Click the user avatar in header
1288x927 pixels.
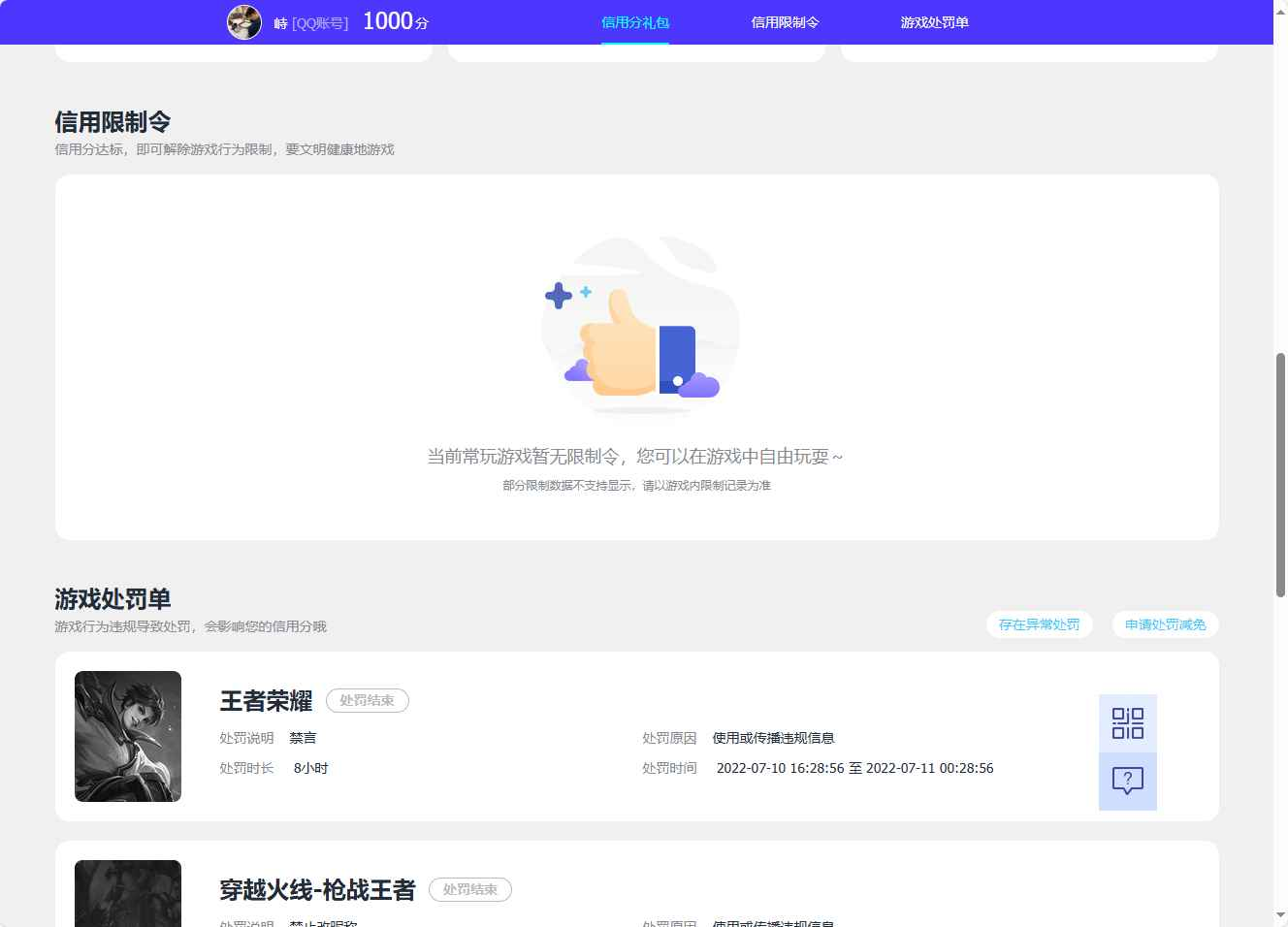pyautogui.click(x=244, y=22)
